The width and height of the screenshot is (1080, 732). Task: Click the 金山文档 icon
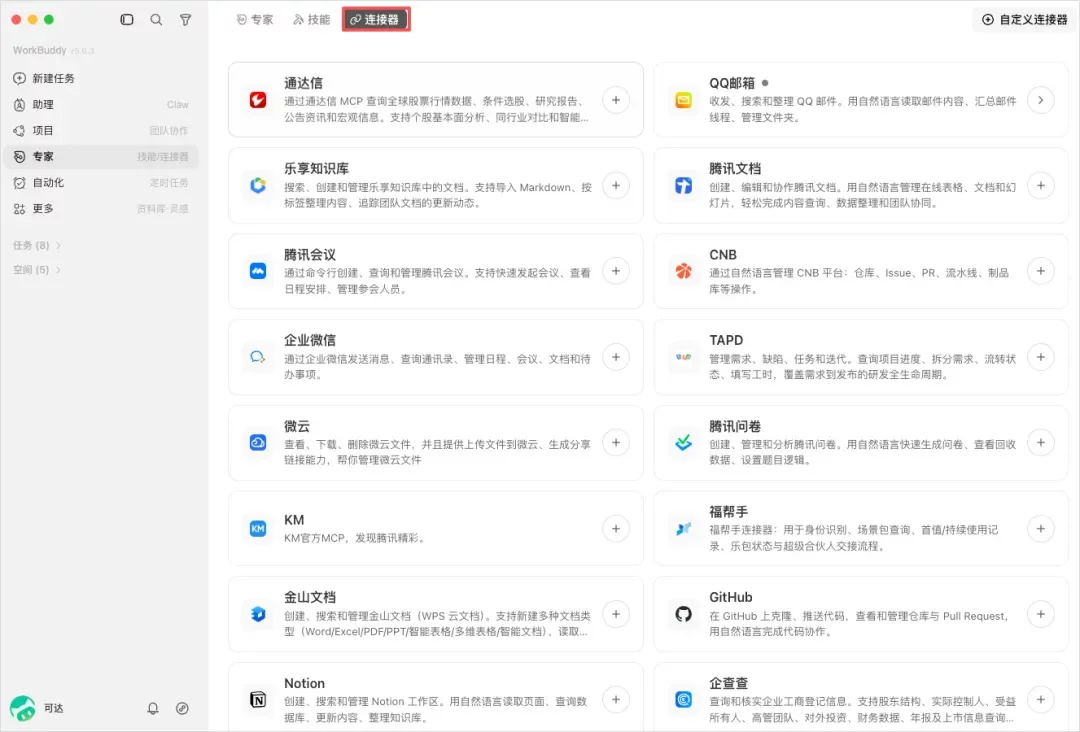coord(258,614)
